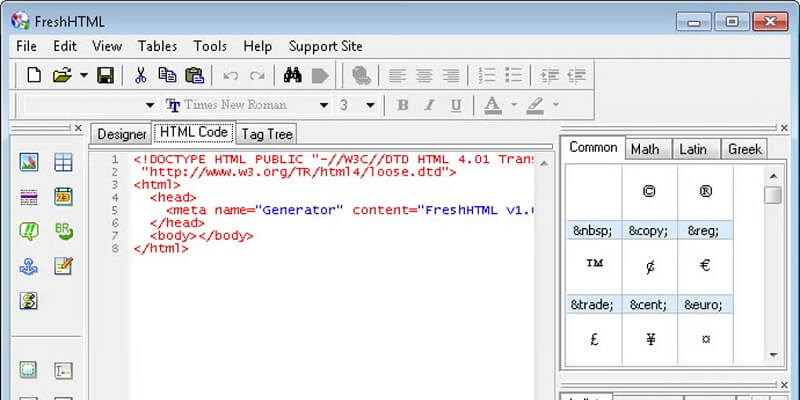Switch to the Designer tab
Screen dimensions: 800x400
[x=121, y=134]
